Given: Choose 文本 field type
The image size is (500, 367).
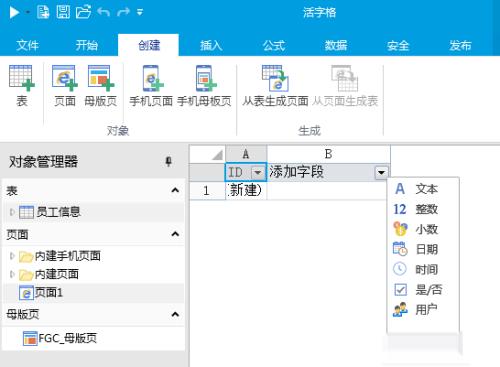Looking at the screenshot, I should pos(423,189).
